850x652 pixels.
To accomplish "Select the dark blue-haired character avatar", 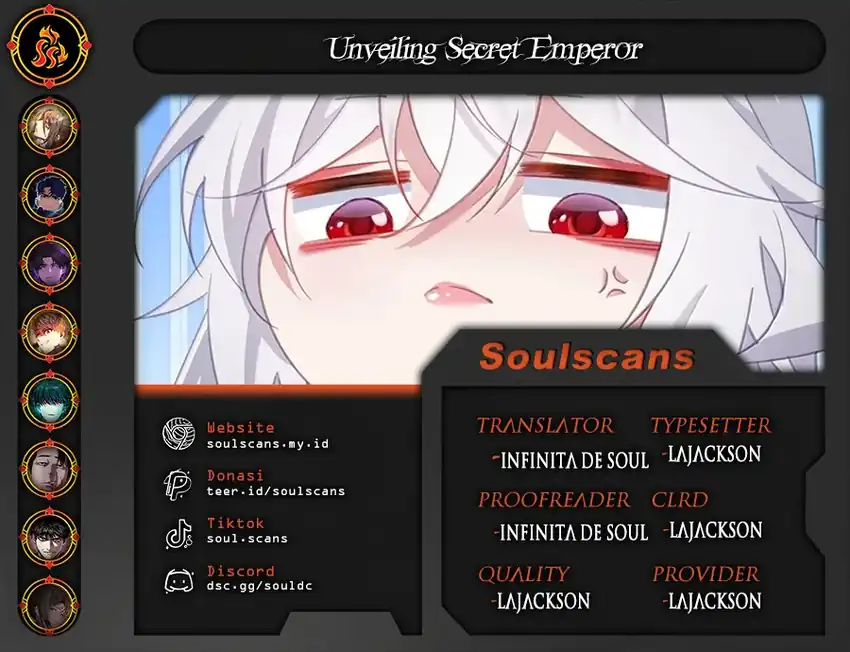I will point(49,195).
